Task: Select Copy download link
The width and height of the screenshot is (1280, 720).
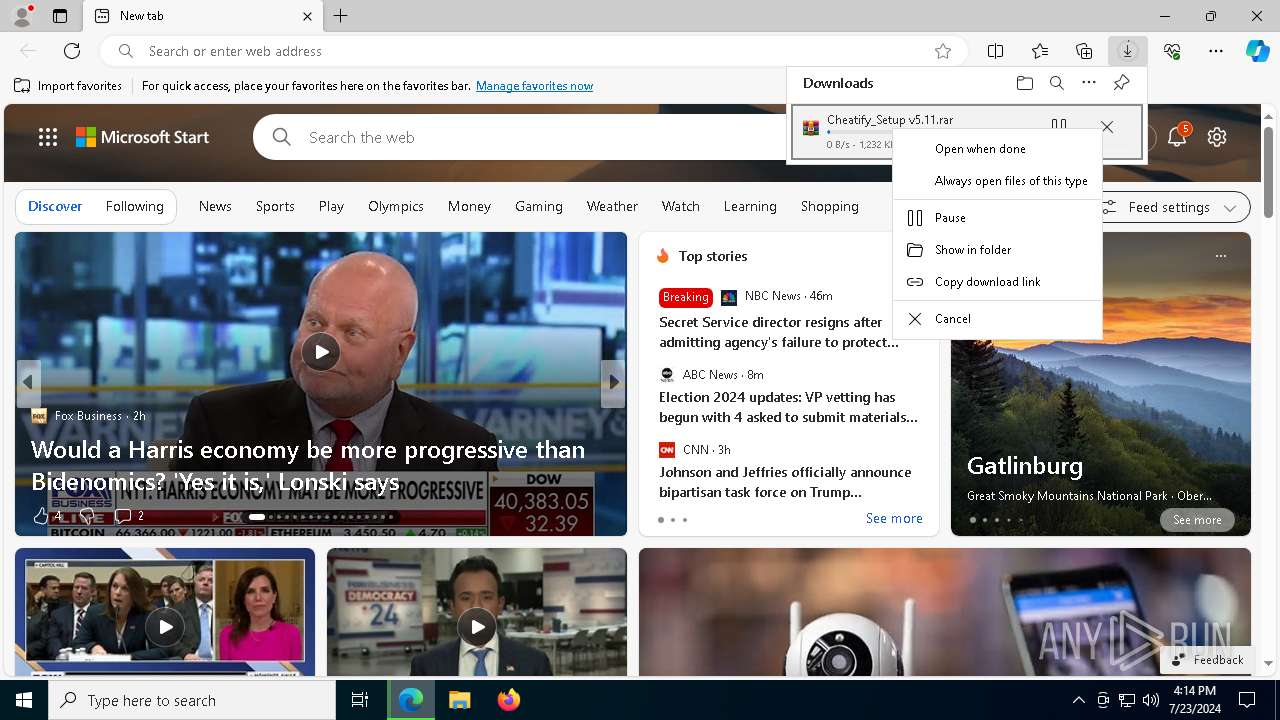Action: (997, 282)
